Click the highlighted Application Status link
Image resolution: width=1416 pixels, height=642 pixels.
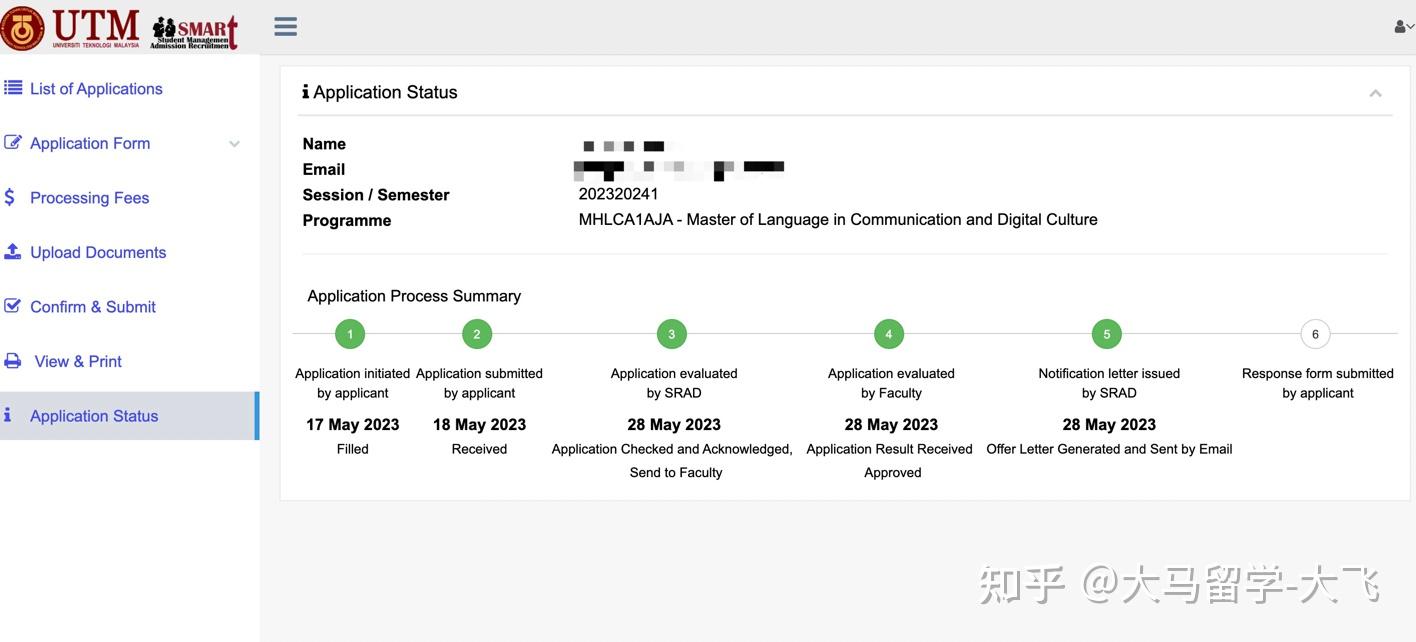94,415
